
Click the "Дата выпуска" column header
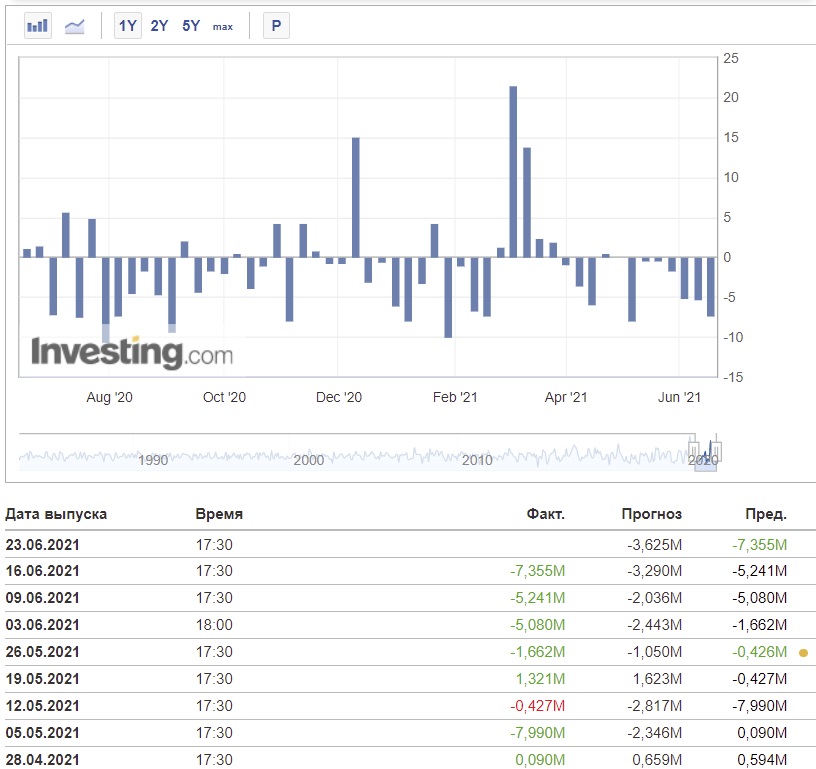point(56,514)
